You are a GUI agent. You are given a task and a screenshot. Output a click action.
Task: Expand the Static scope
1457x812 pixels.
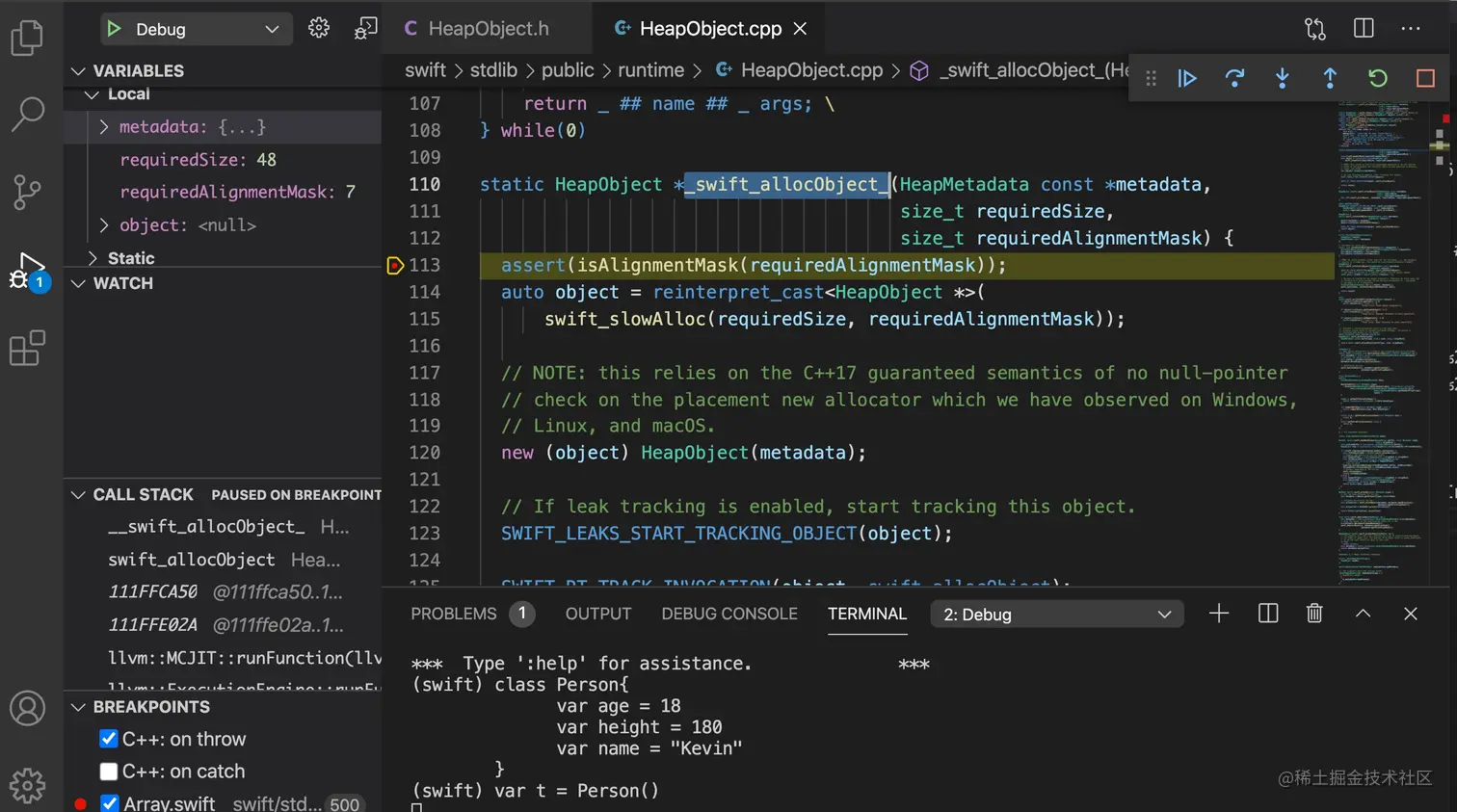coord(93,258)
